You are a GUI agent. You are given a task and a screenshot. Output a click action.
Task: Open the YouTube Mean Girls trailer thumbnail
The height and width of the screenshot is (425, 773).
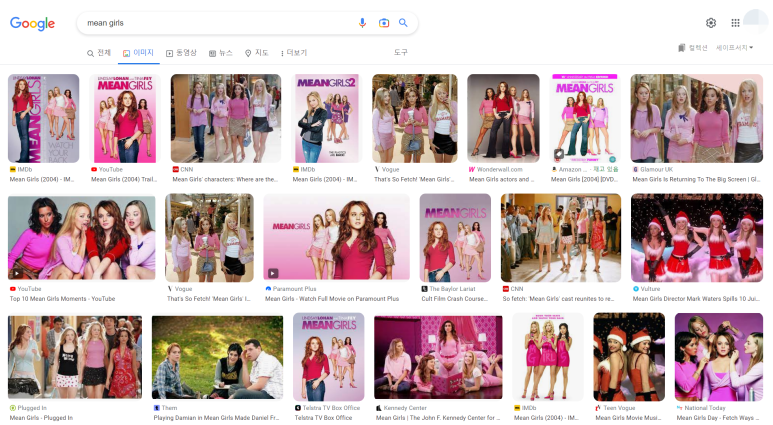point(124,118)
